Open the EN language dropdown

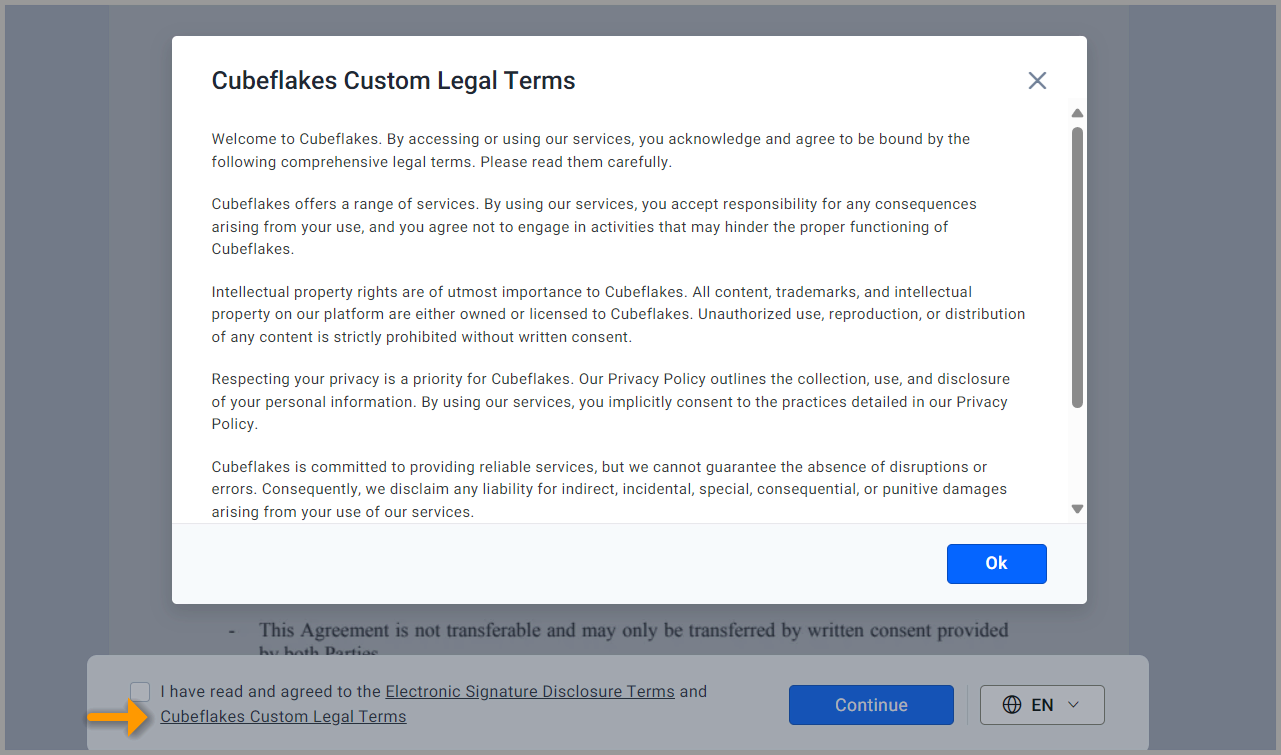[1042, 705]
